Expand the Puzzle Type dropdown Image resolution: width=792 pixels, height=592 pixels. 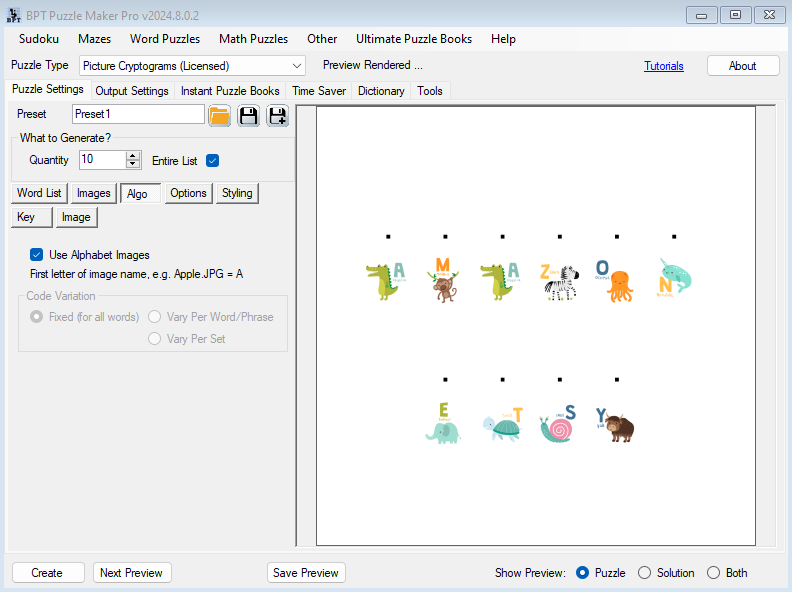click(x=297, y=66)
